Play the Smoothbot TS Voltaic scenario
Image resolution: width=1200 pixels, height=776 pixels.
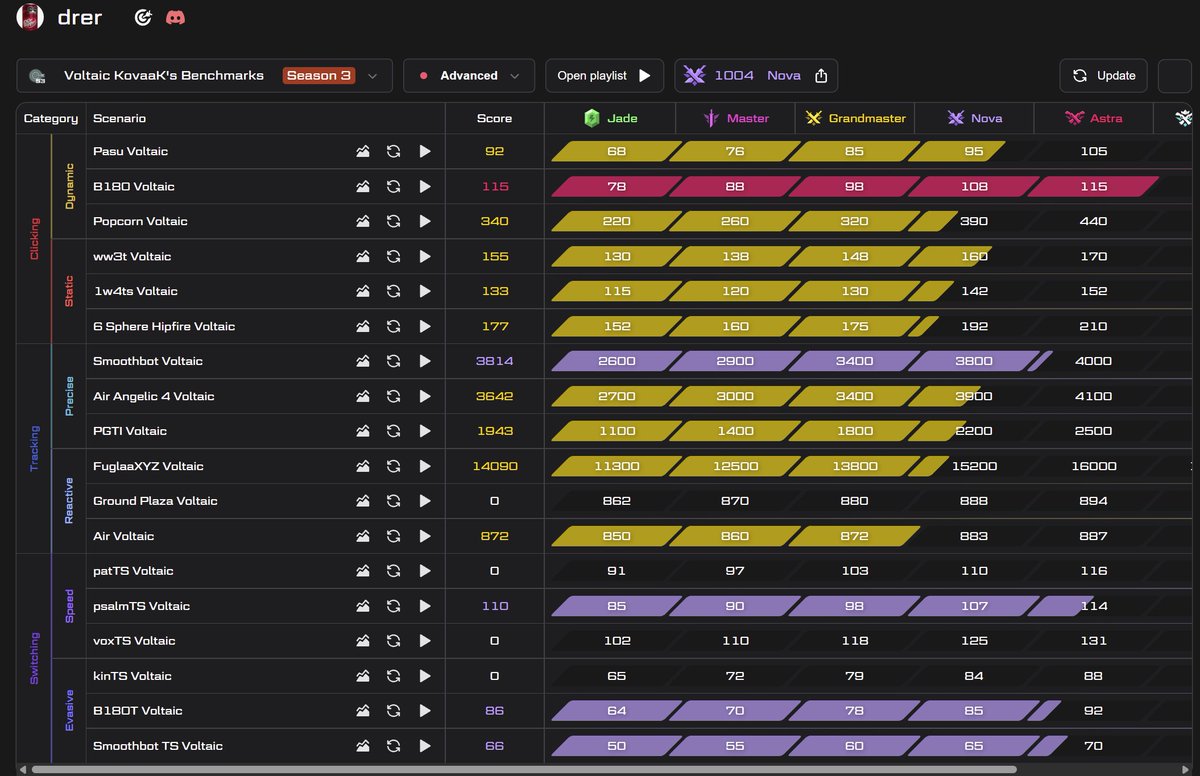(425, 746)
